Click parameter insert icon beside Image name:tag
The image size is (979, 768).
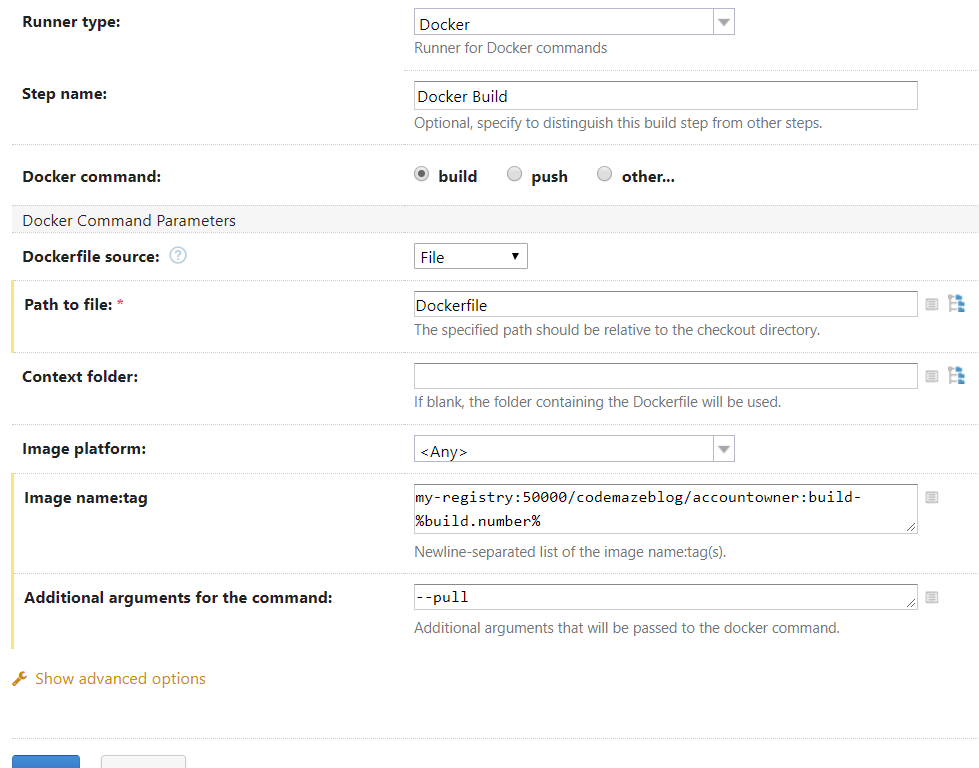coord(932,496)
